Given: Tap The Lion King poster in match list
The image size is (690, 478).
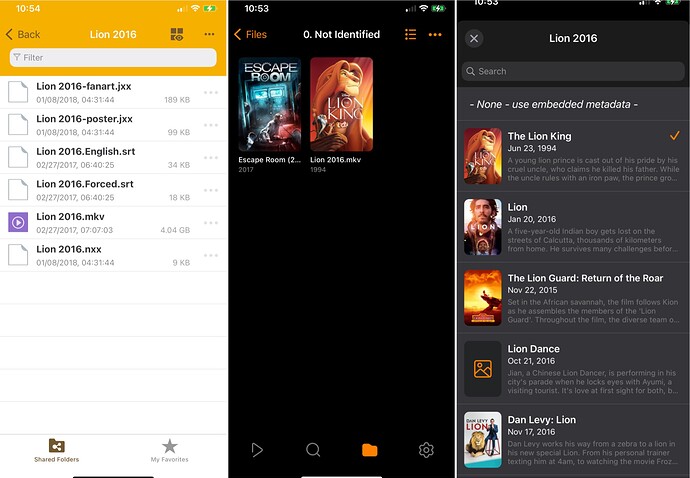Looking at the screenshot, I should [x=483, y=156].
